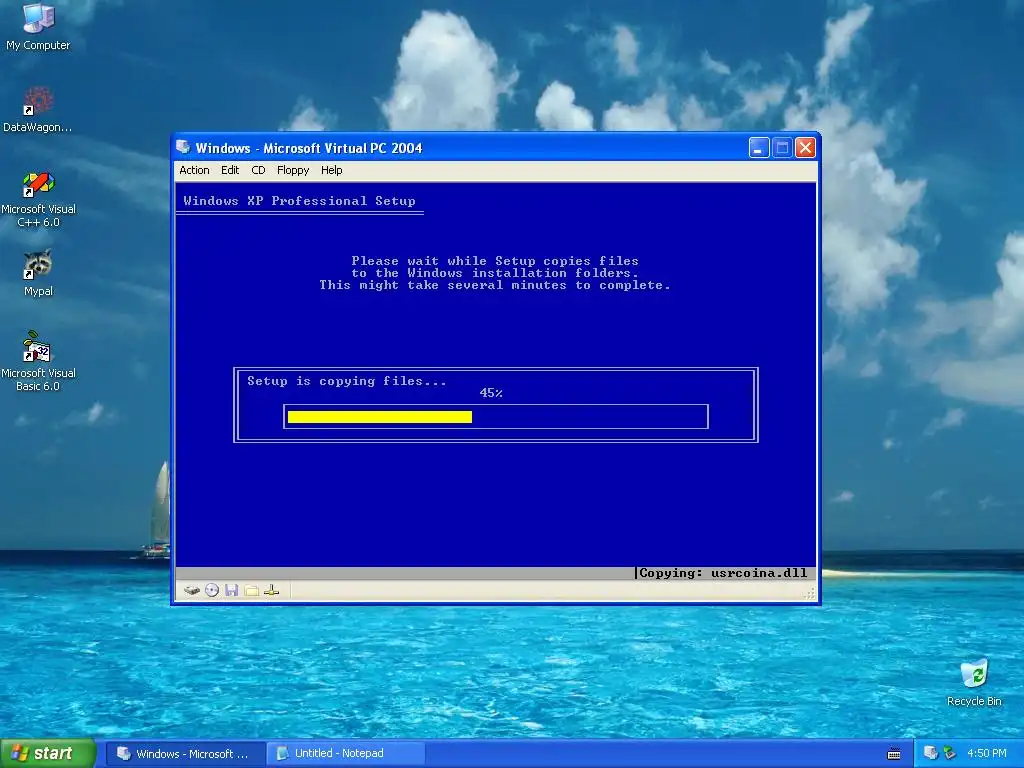The height and width of the screenshot is (768, 1024).
Task: Click the yellow setup progress bar
Action: click(x=379, y=417)
